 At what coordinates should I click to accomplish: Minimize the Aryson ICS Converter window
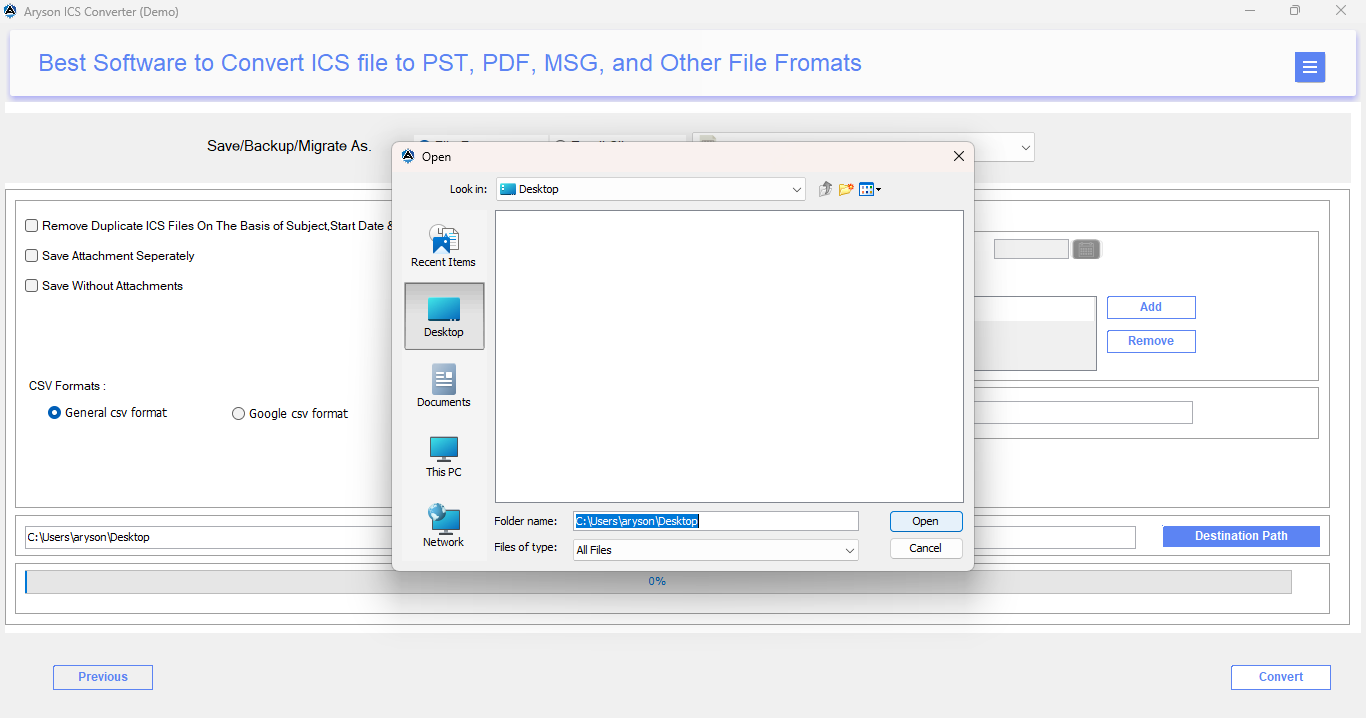1250,11
